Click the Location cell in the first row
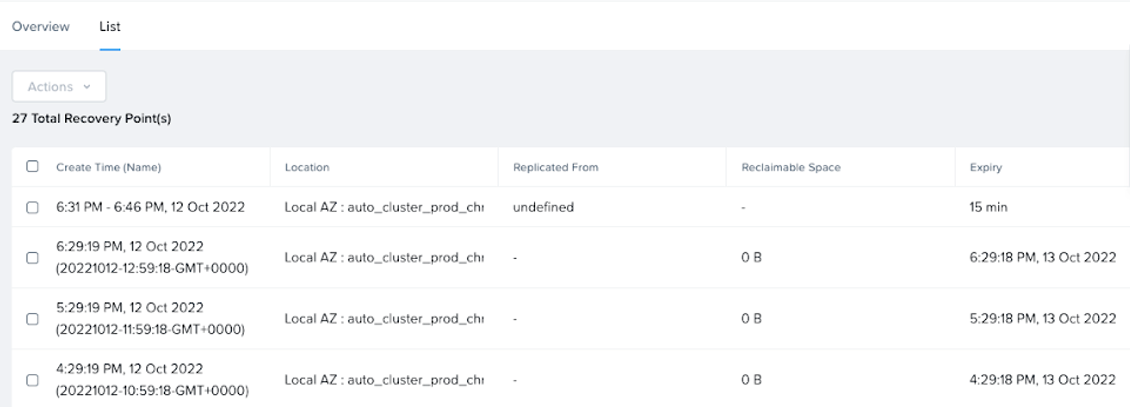The image size is (1130, 408). pyautogui.click(x=384, y=208)
